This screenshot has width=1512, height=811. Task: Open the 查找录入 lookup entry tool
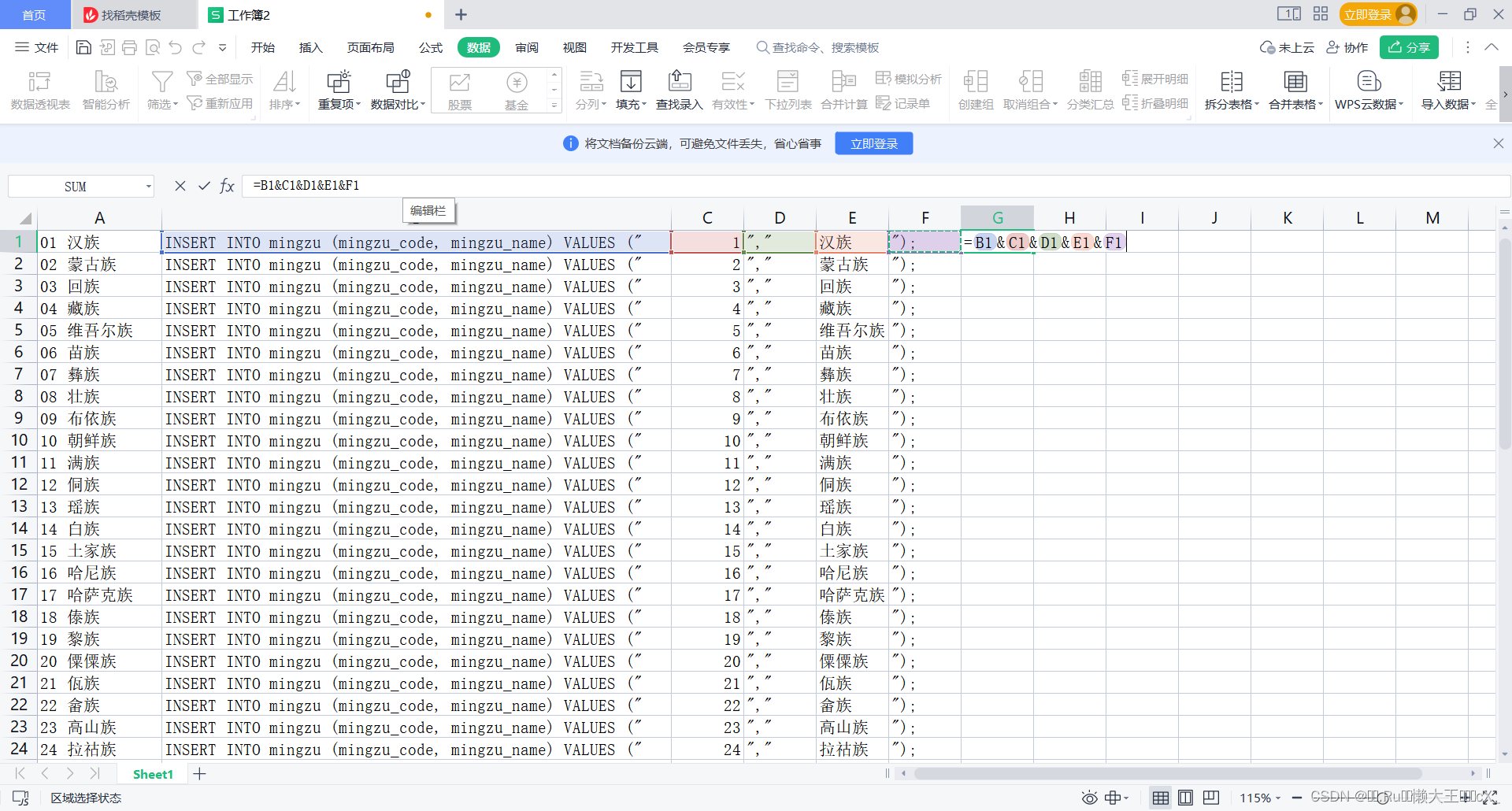679,91
